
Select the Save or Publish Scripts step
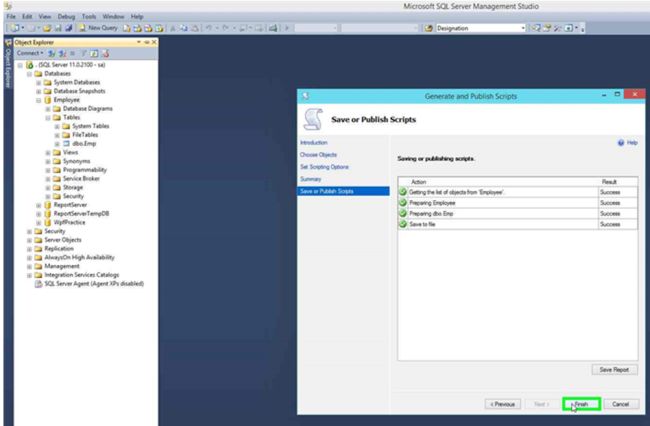(343, 191)
